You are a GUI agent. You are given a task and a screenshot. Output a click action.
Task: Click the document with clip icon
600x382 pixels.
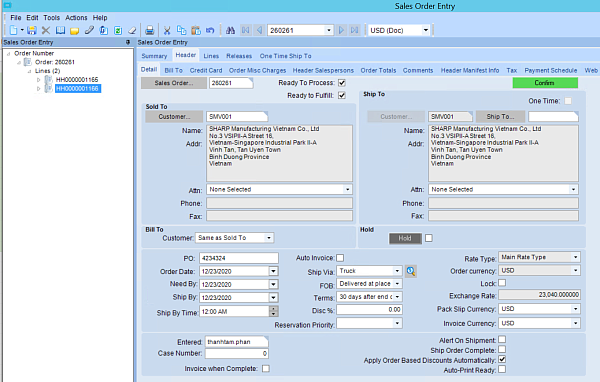[x=104, y=30]
